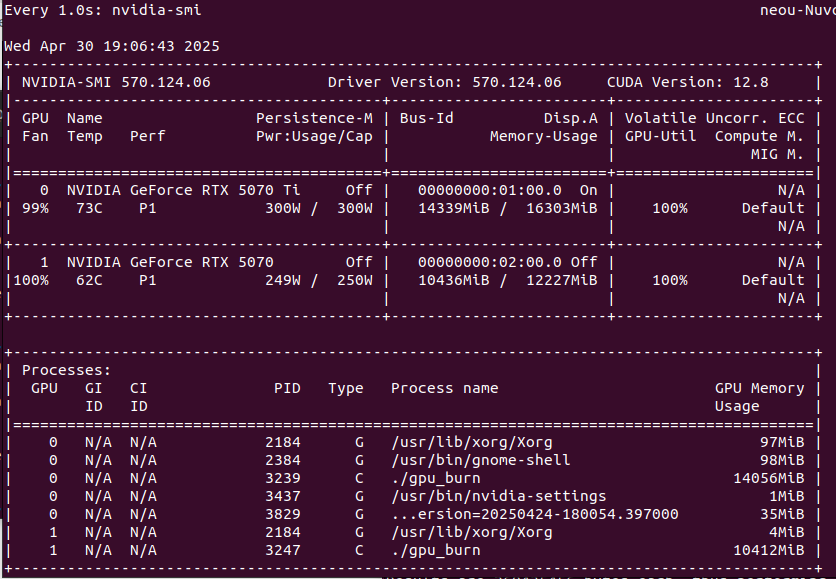Click the 'Processes:' section heading
This screenshot has width=836, height=579.
click(x=67, y=370)
